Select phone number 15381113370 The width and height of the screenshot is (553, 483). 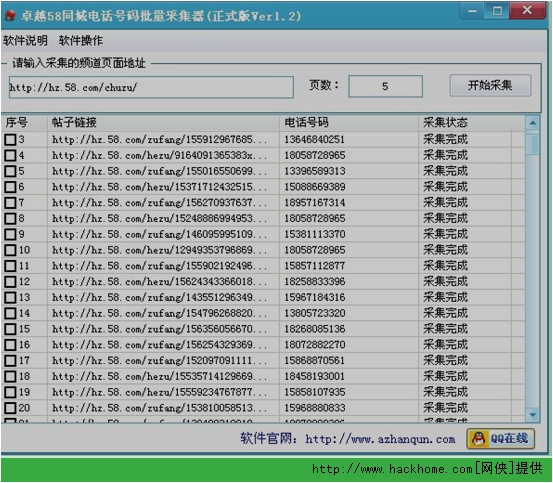point(315,234)
